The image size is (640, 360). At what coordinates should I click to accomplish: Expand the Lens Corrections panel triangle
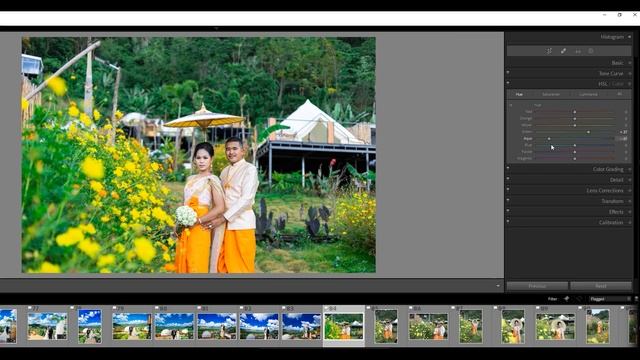(x=630, y=191)
